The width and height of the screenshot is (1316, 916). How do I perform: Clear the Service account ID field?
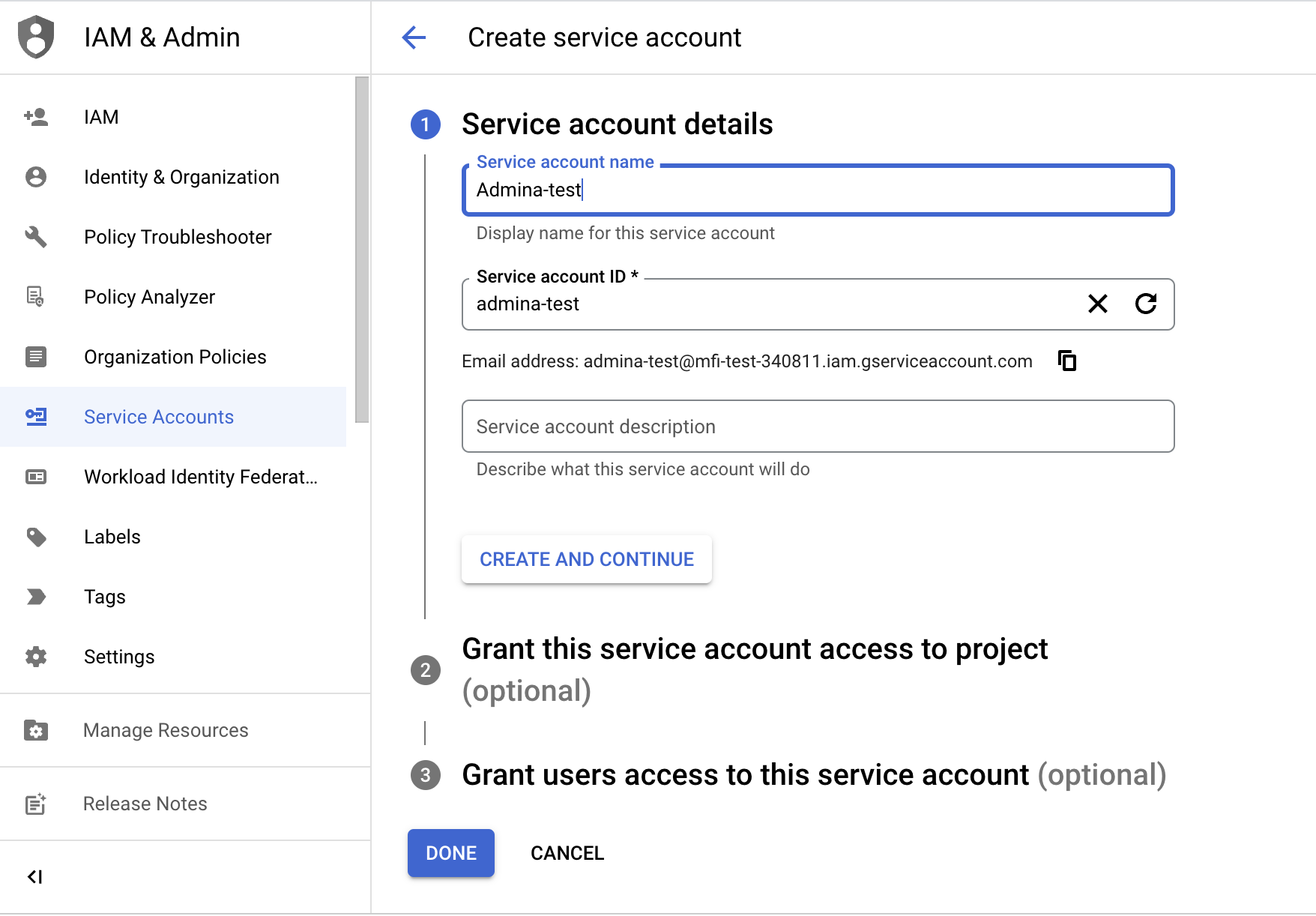(1098, 304)
